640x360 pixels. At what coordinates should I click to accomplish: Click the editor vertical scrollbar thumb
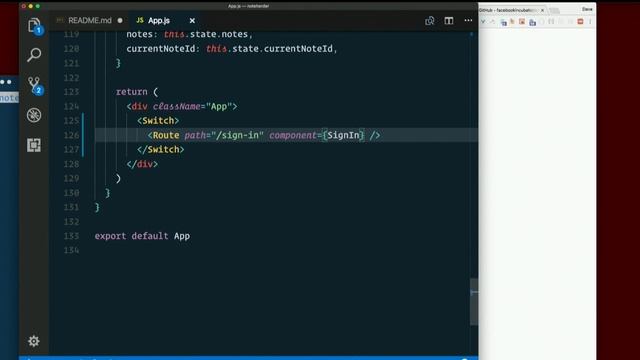(x=473, y=302)
